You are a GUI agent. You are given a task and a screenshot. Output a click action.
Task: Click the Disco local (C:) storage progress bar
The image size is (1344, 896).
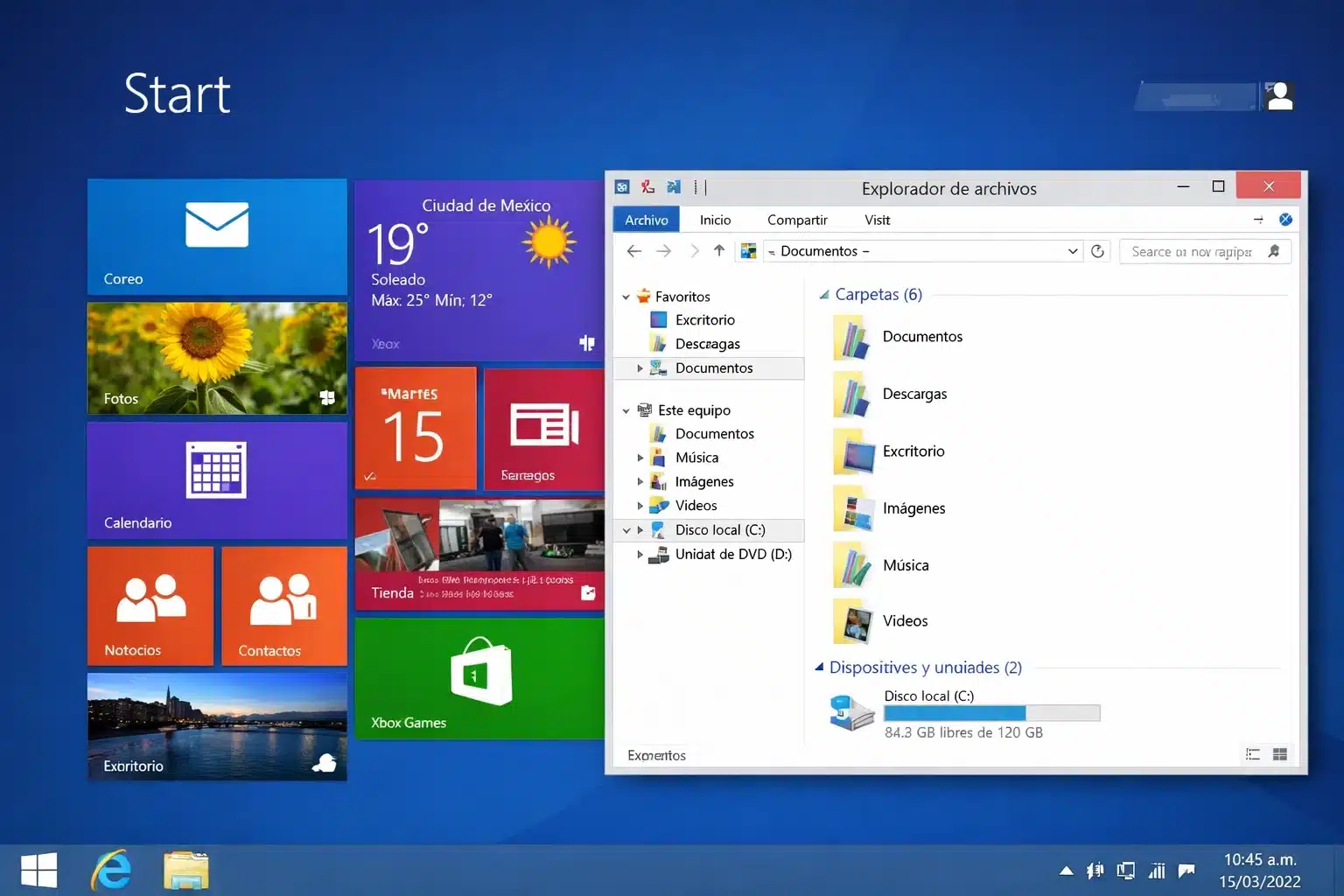click(991, 713)
